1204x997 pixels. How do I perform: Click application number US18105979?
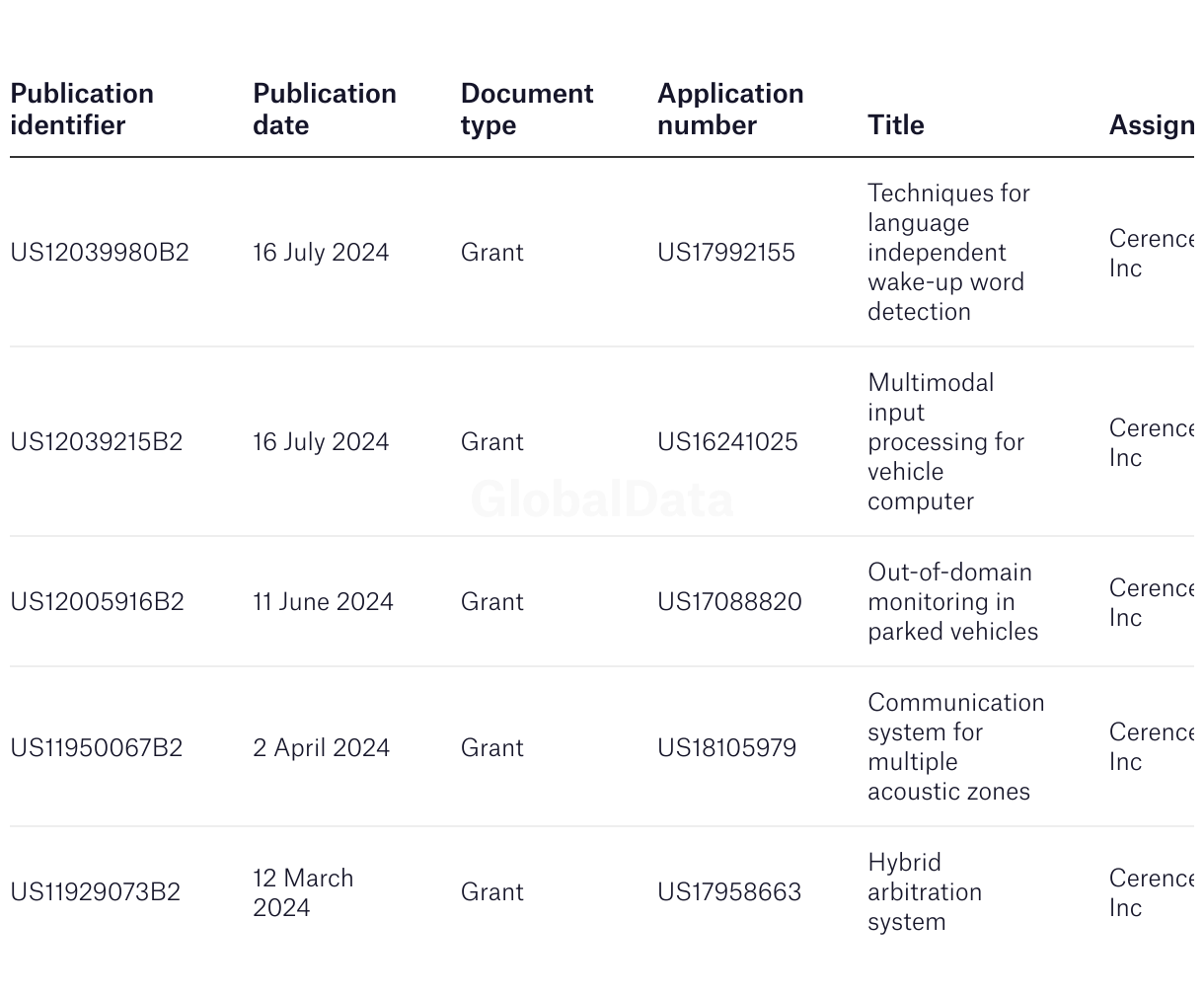pyautogui.click(x=726, y=747)
